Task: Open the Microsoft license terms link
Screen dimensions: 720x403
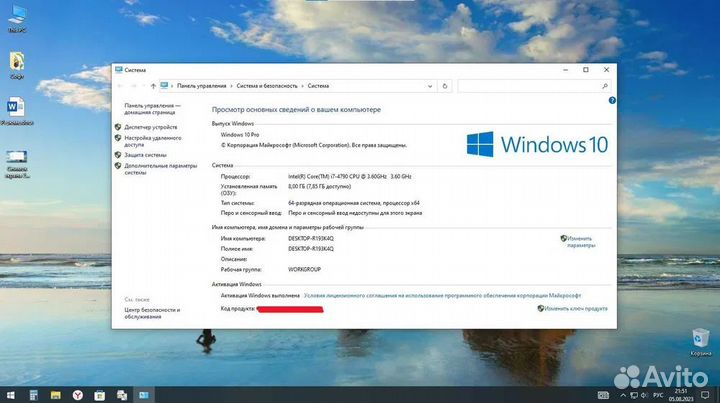Action: click(x=421, y=296)
